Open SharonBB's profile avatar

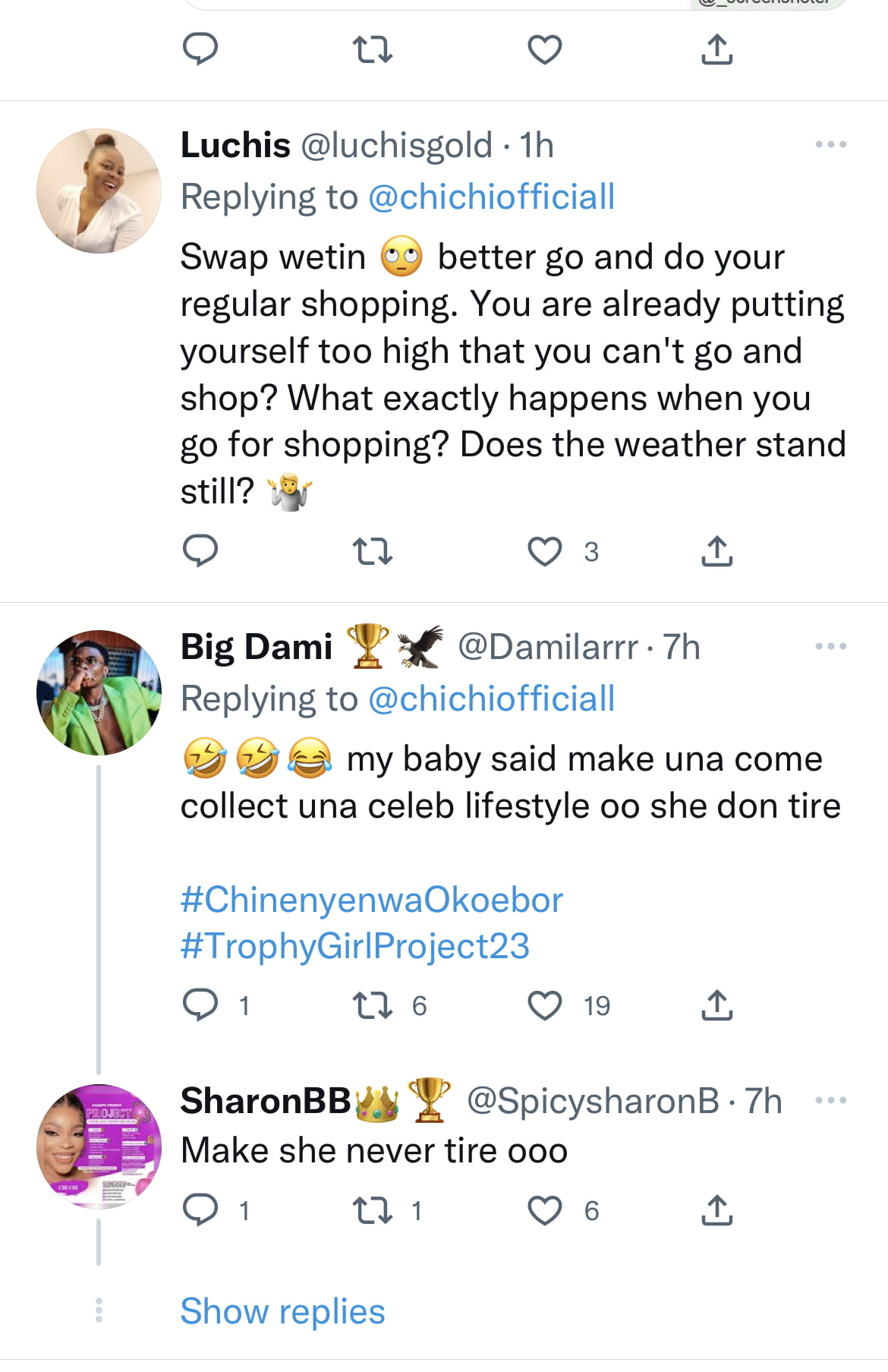point(99,1146)
